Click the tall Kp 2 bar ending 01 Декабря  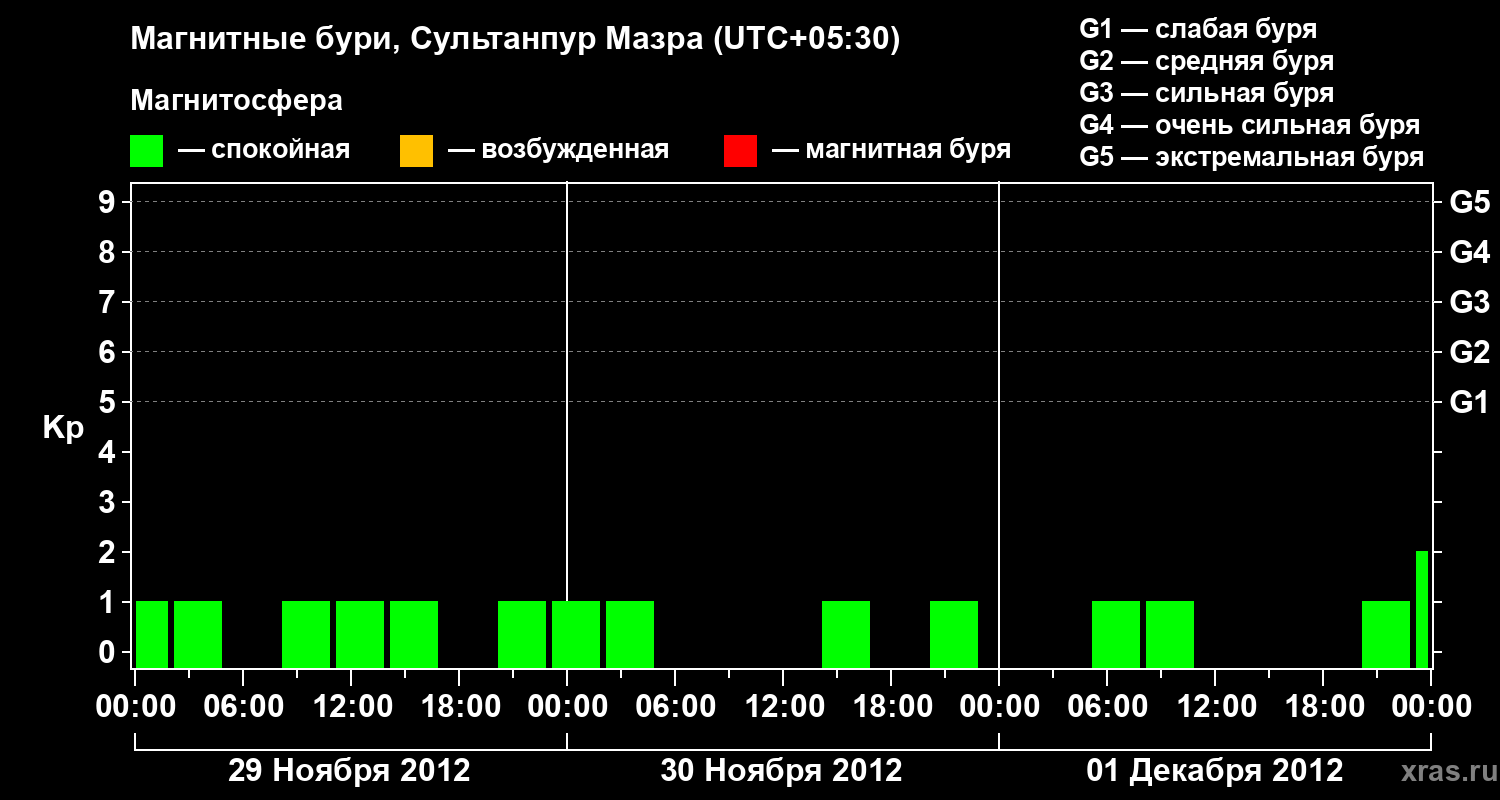click(1422, 609)
